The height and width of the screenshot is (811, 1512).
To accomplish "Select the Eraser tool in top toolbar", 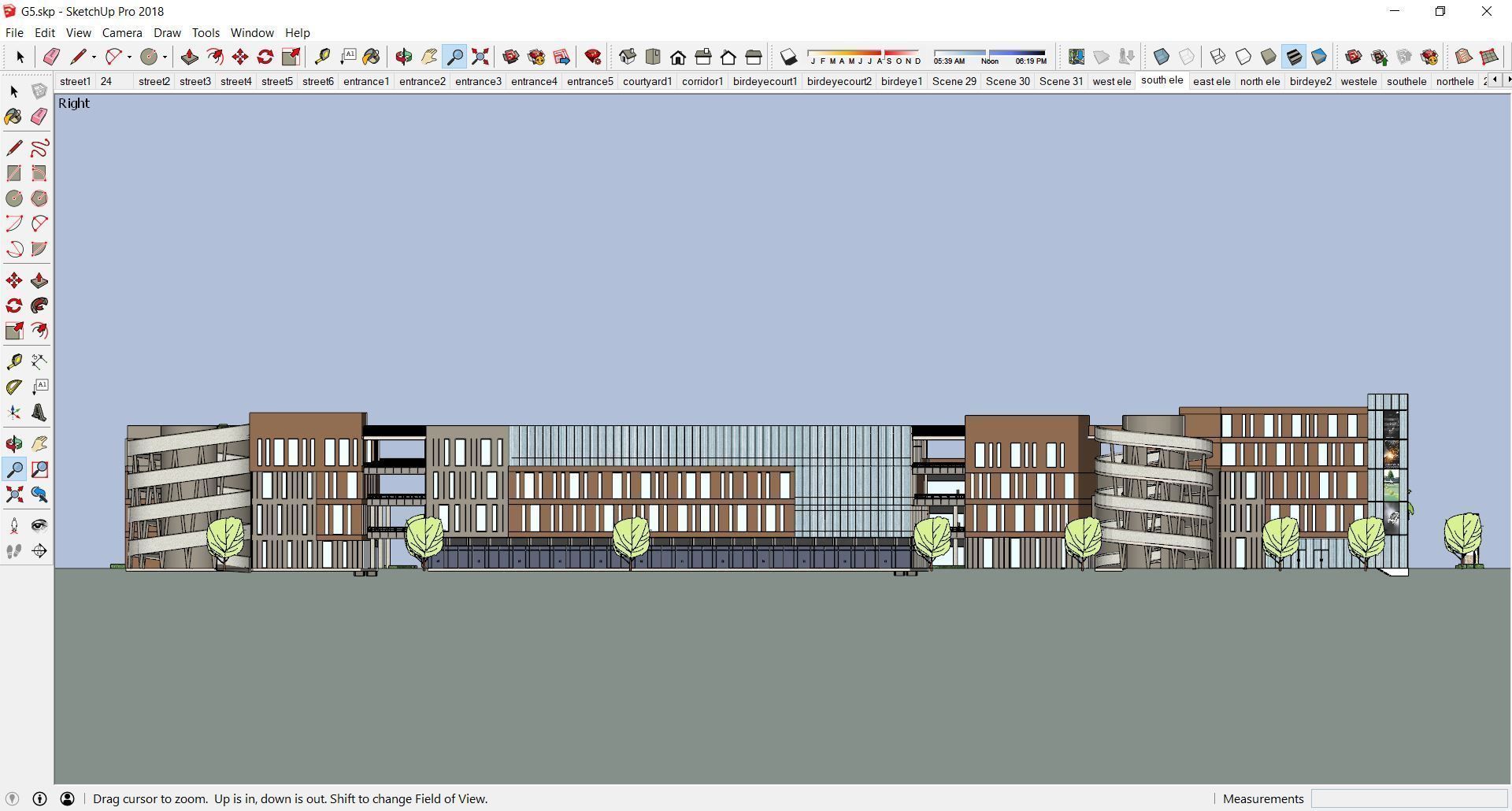I will click(52, 57).
